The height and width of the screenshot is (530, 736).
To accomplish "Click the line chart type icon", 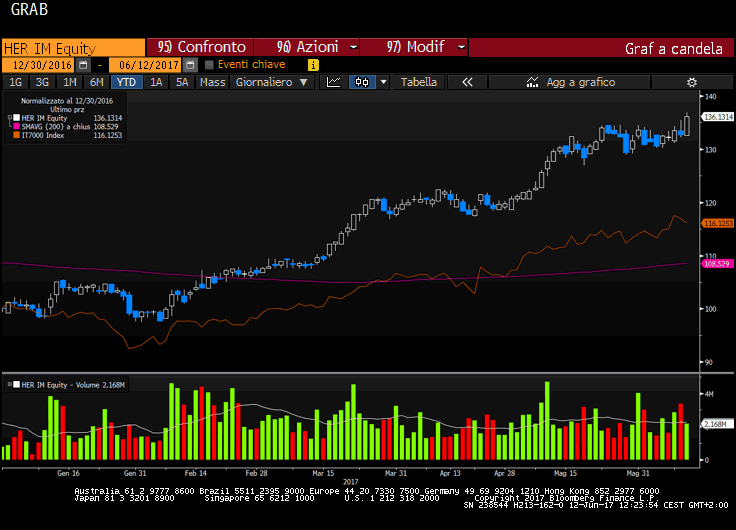I will click(334, 82).
